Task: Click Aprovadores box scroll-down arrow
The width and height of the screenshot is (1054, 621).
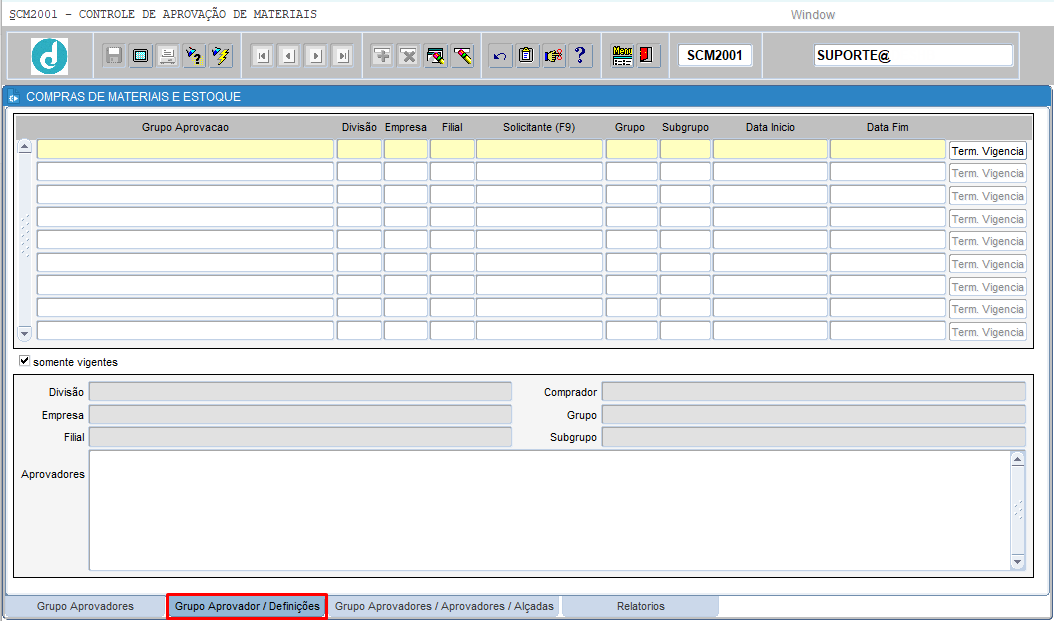Action: (1017, 561)
